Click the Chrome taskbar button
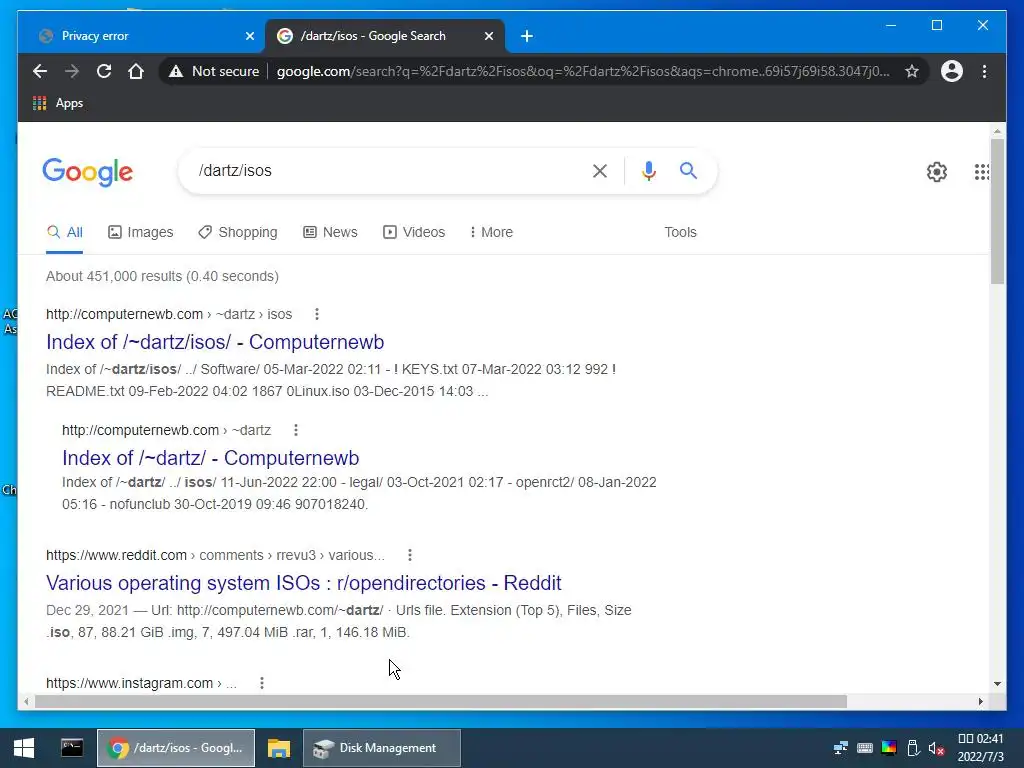This screenshot has height=768, width=1024. (x=176, y=748)
